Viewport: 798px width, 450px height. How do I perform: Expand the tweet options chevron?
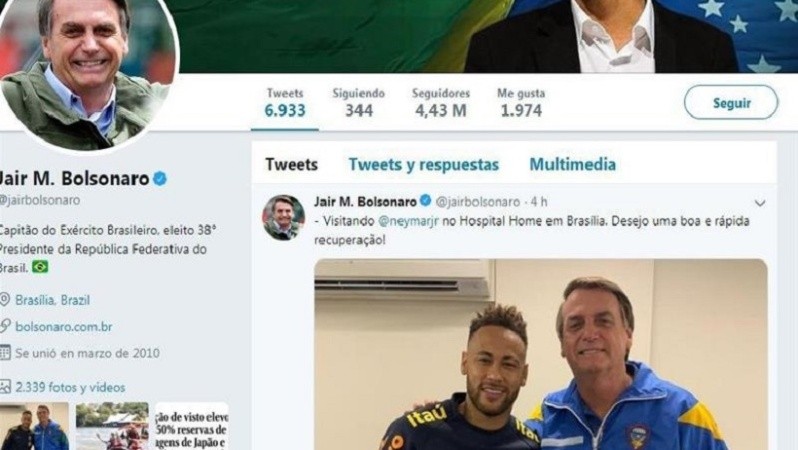pyautogui.click(x=760, y=203)
